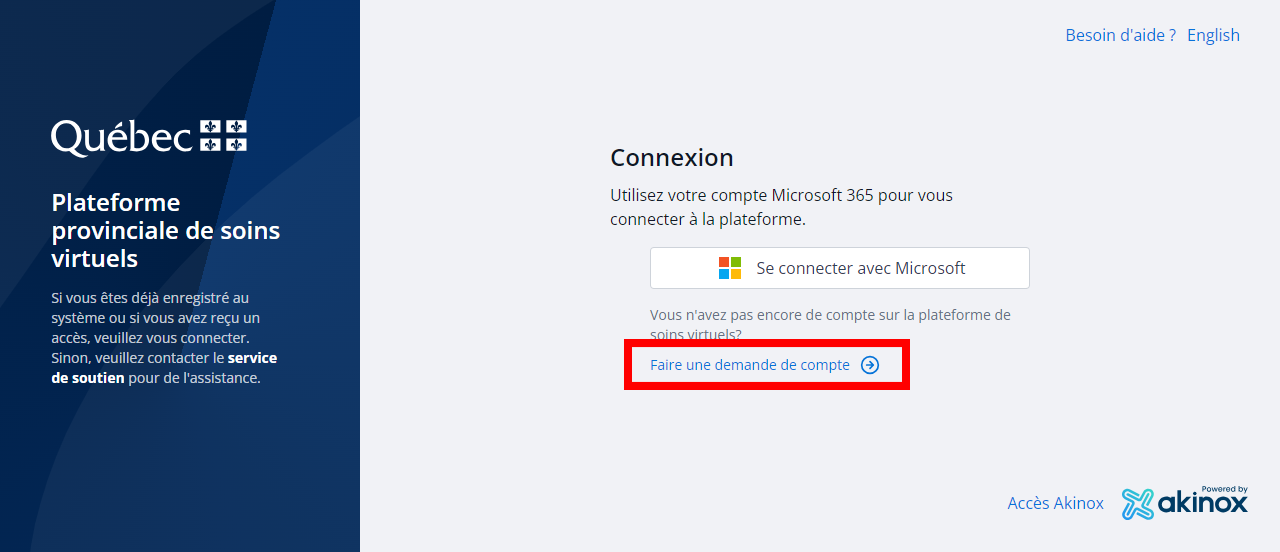Click the small 'Powered by' label
The image size is (1280, 552).
(x=1225, y=489)
